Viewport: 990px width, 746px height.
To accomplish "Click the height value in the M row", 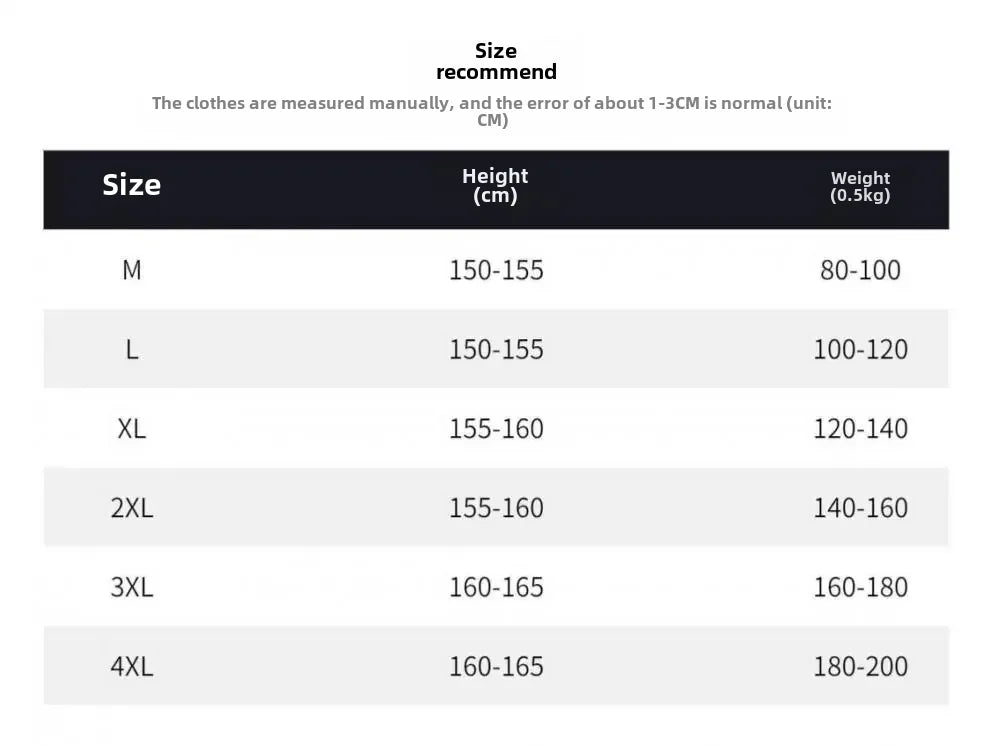I will 496,270.
